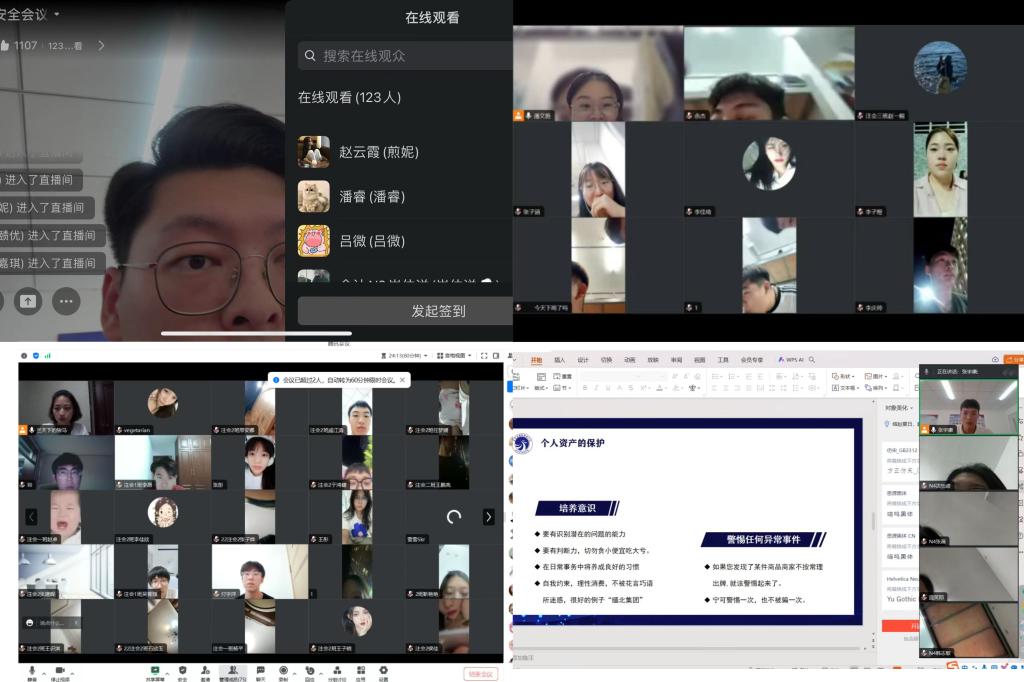This screenshot has width=1024, height=682.
Task: Select the presenter's video thumbnail beside WPS
Action: coord(968,405)
